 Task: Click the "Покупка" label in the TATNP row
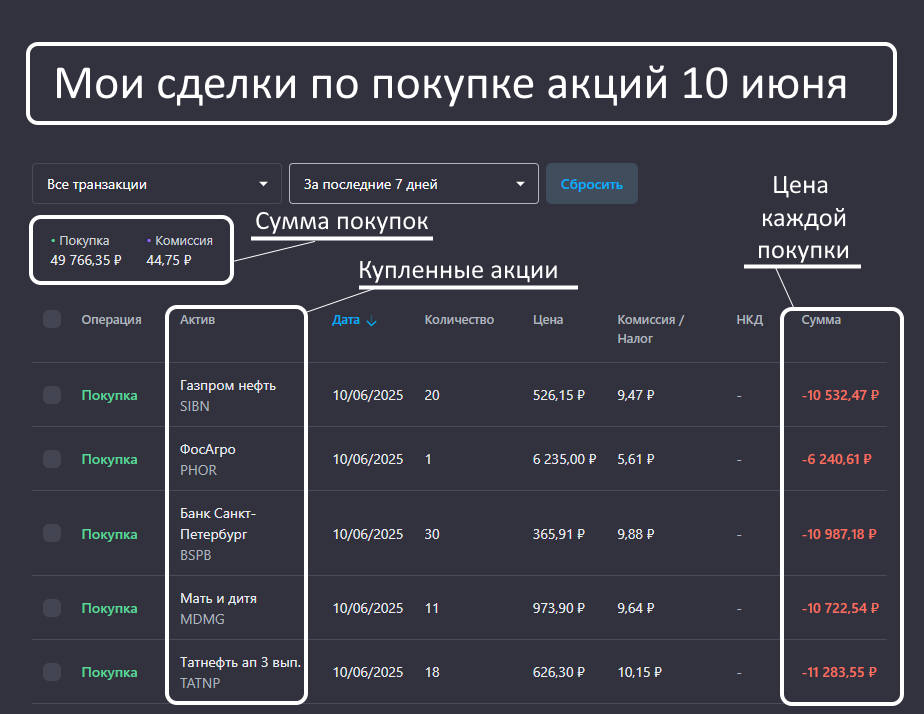110,673
